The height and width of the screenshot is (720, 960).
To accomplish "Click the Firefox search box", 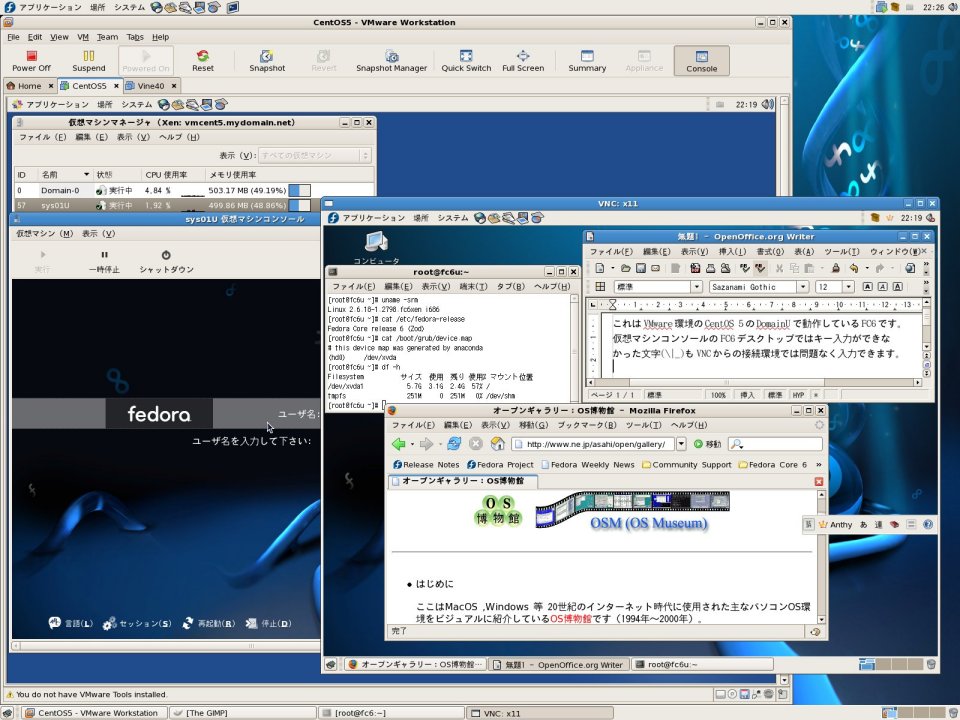I will coord(775,444).
